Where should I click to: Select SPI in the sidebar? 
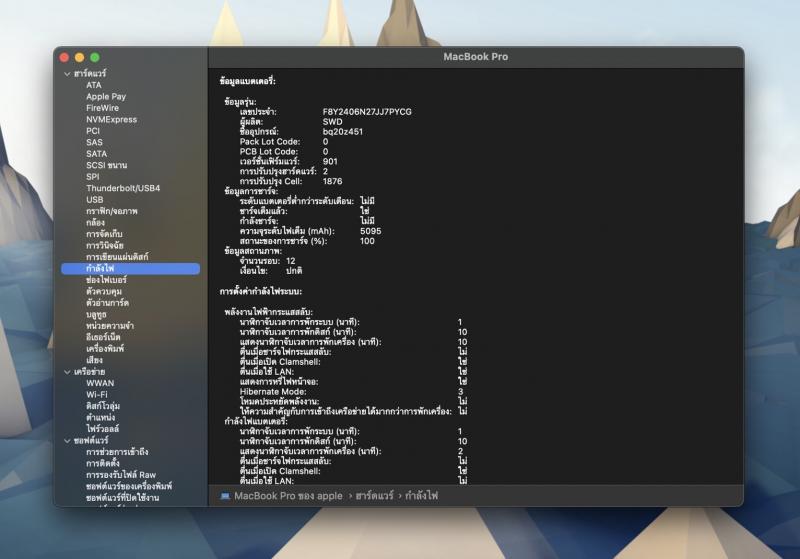coord(93,177)
